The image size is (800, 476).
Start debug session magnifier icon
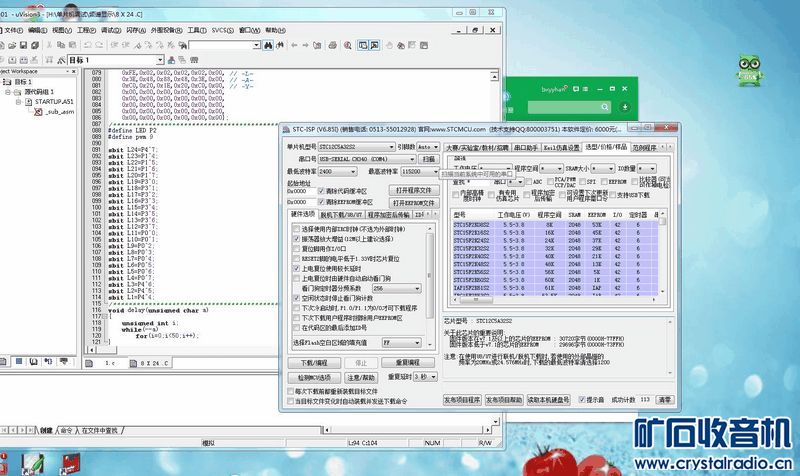tap(347, 45)
